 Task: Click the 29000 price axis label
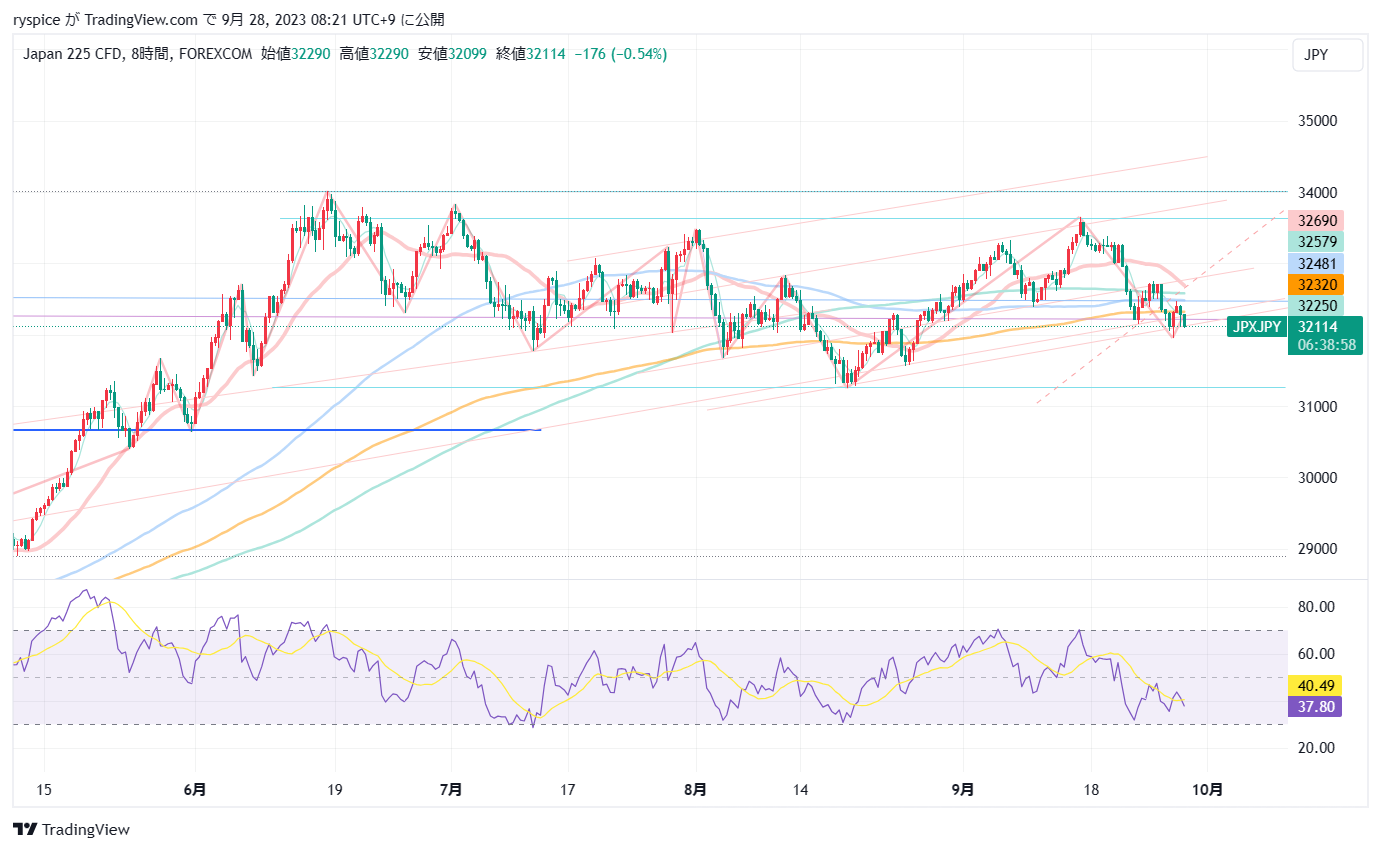[1315, 548]
